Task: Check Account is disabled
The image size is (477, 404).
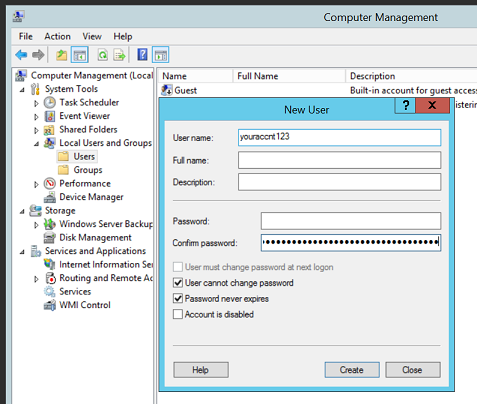Action: (178, 314)
